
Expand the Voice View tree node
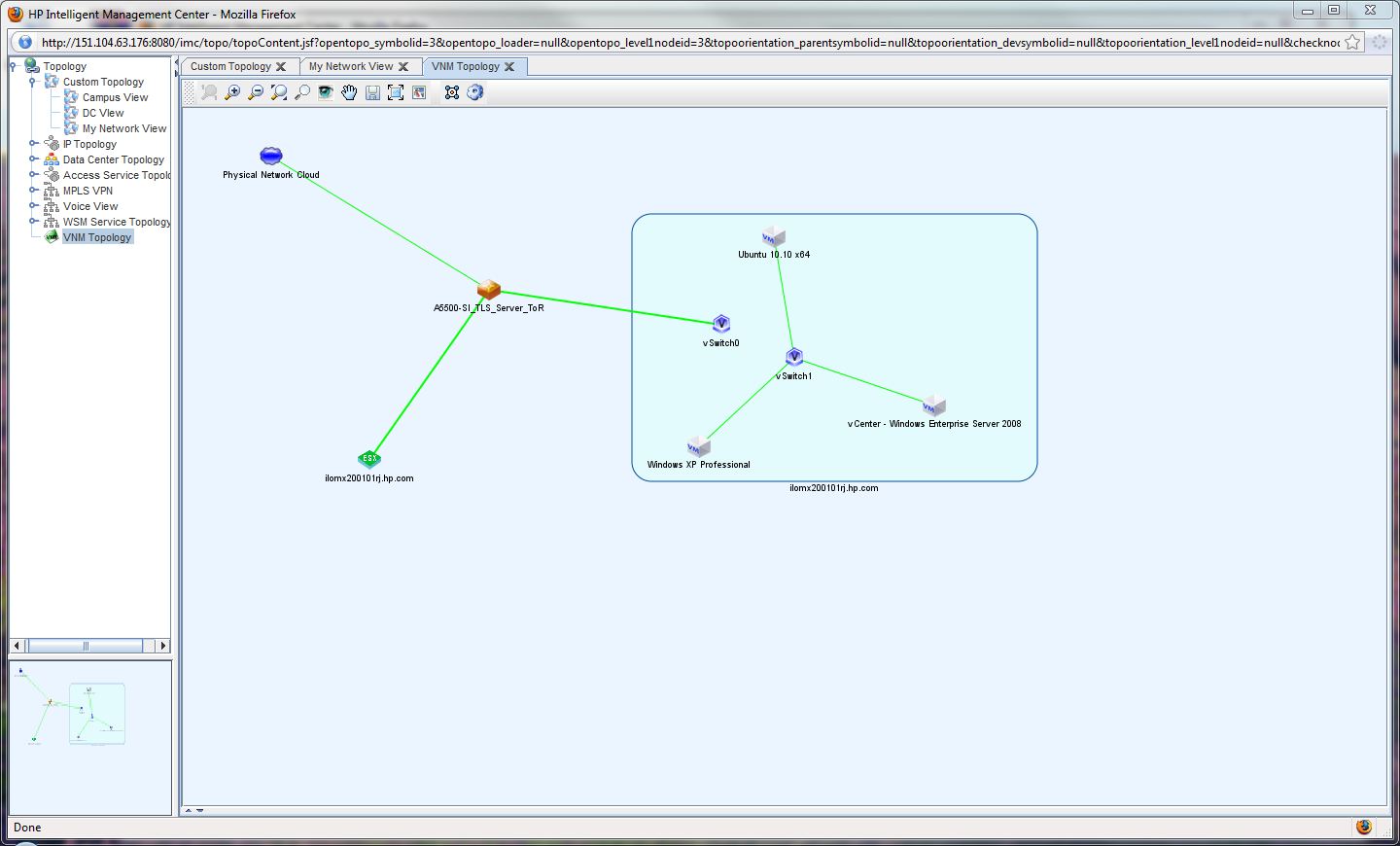click(32, 206)
